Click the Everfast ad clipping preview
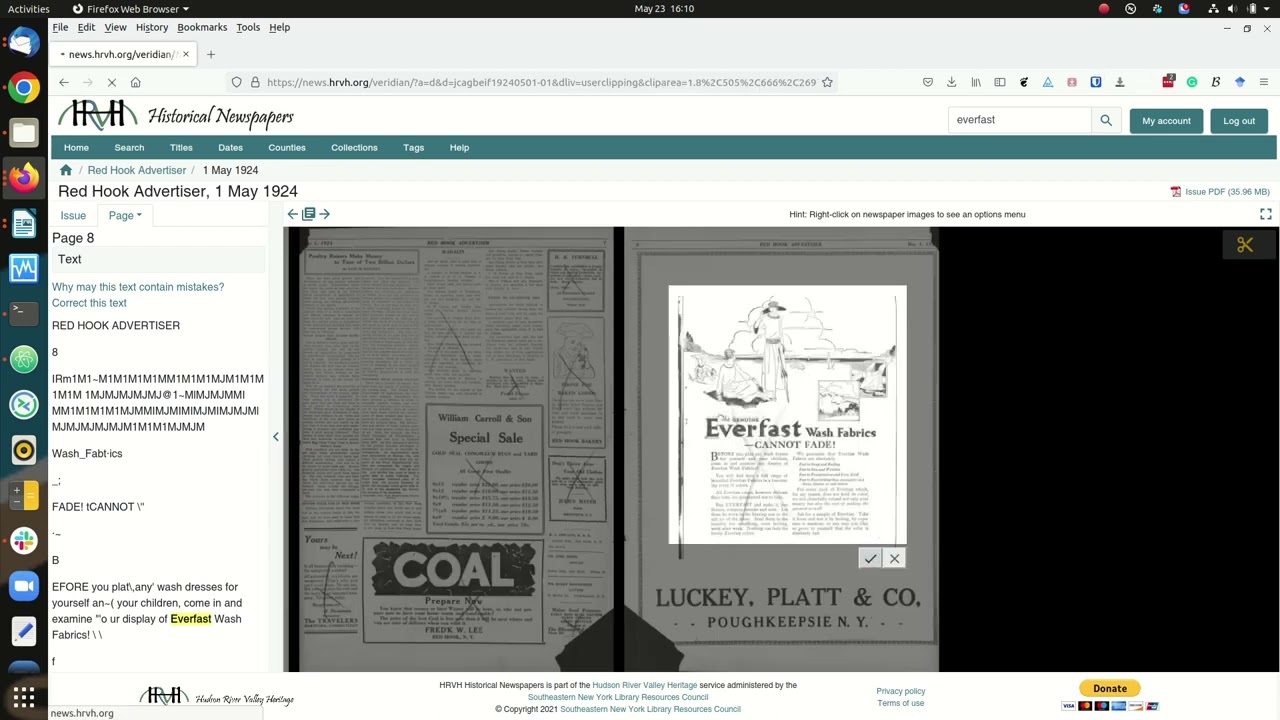 click(x=787, y=415)
